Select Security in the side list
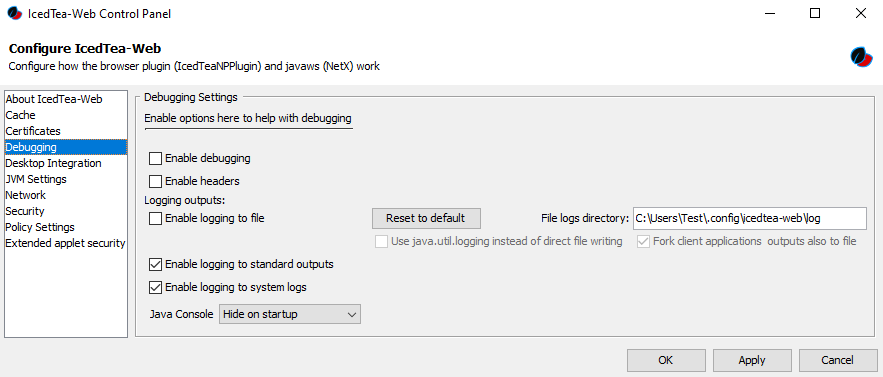This screenshot has width=883, height=377. click(x=65, y=211)
